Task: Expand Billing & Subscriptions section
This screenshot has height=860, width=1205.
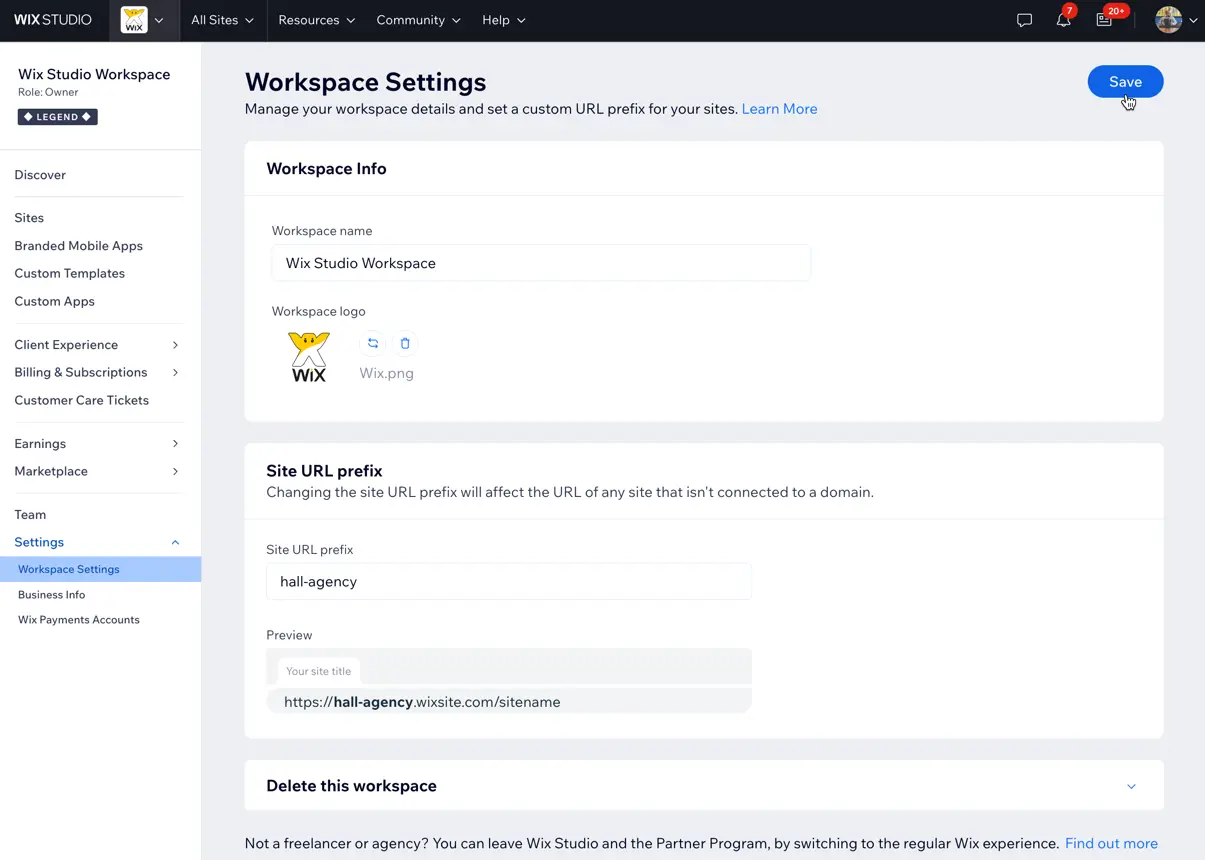Action: click(x=98, y=372)
